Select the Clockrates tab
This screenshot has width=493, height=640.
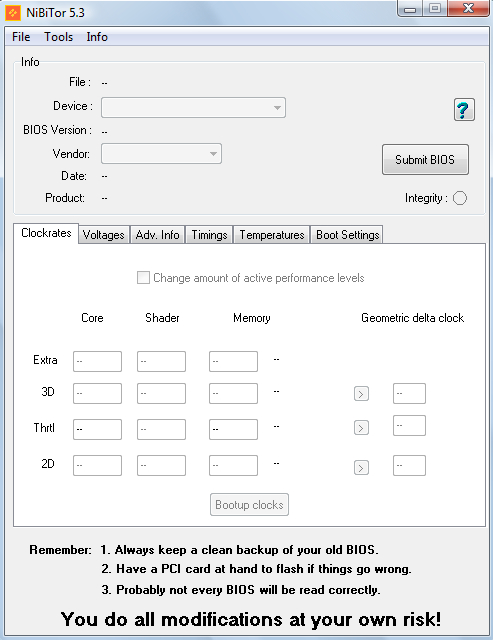click(x=46, y=233)
